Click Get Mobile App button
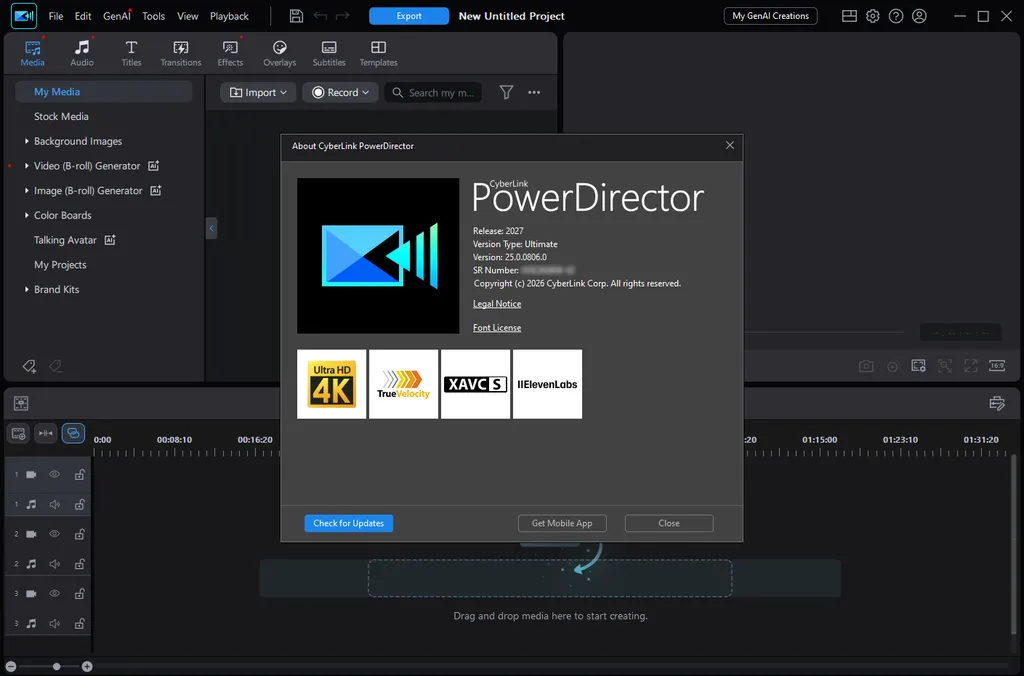 pyautogui.click(x=562, y=523)
